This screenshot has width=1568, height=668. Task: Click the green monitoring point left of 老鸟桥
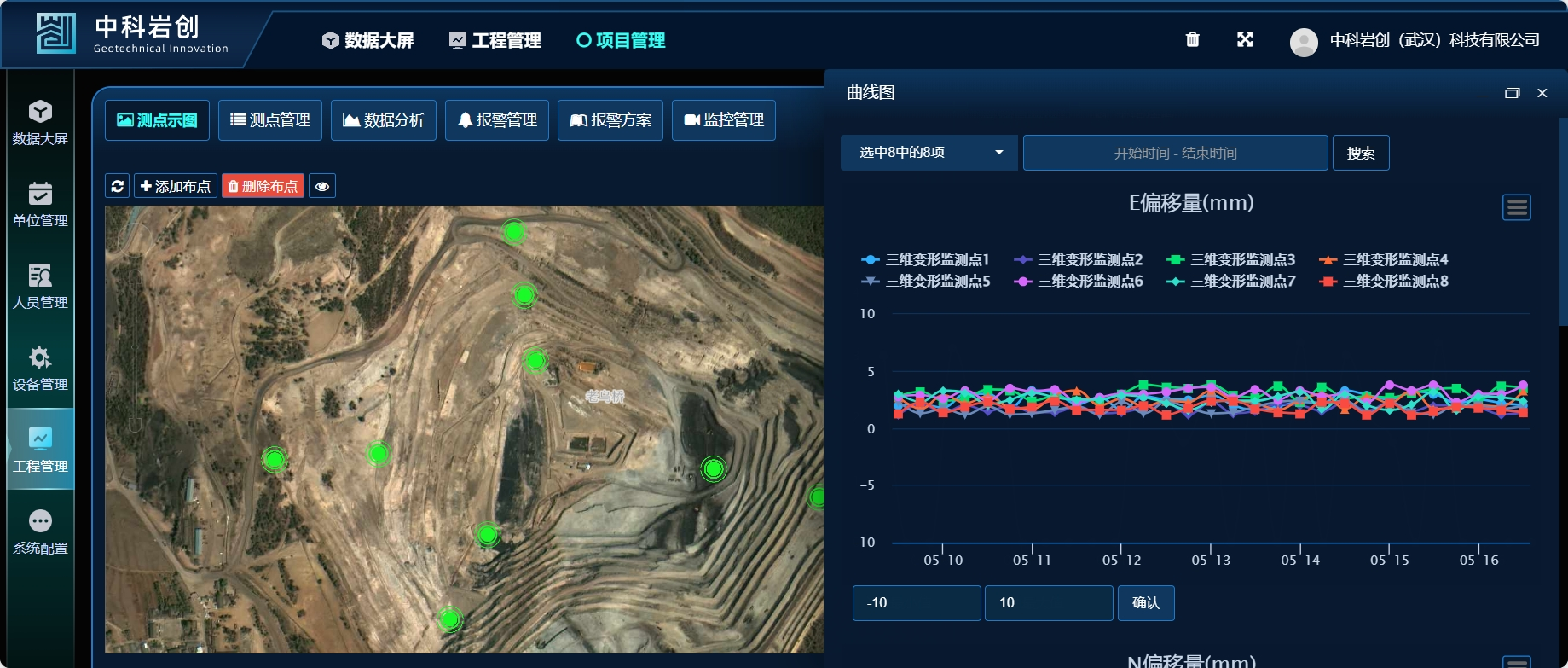point(535,361)
